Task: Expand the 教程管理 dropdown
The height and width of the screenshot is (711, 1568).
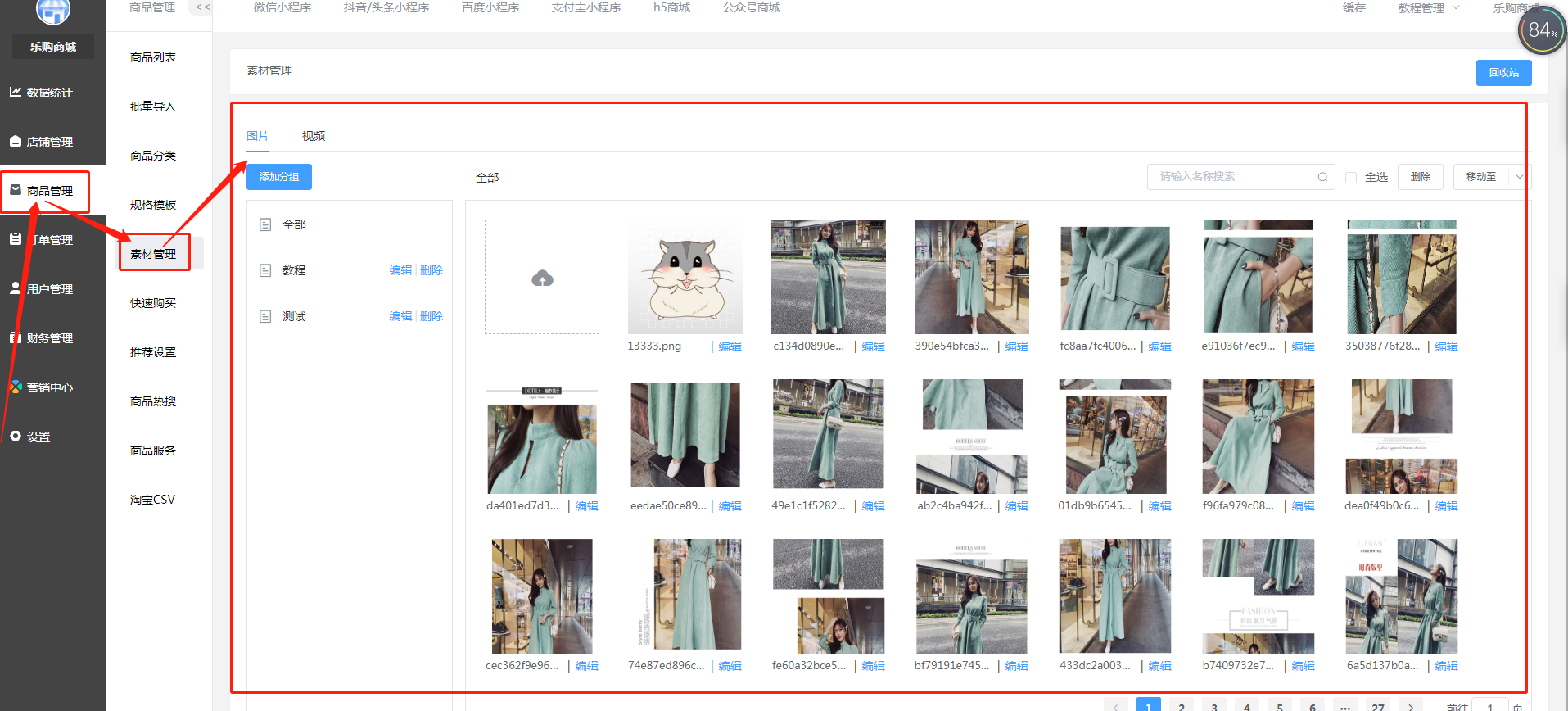Action: (x=1456, y=7)
